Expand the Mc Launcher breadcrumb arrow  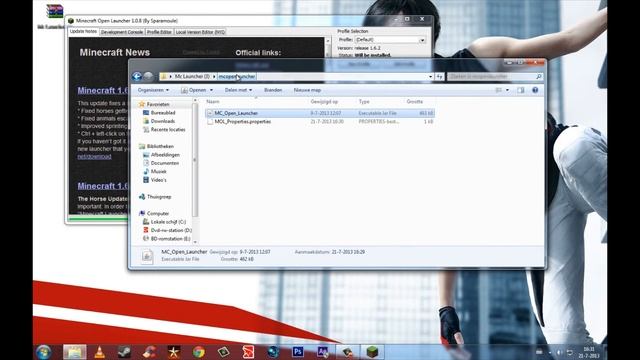(214, 76)
